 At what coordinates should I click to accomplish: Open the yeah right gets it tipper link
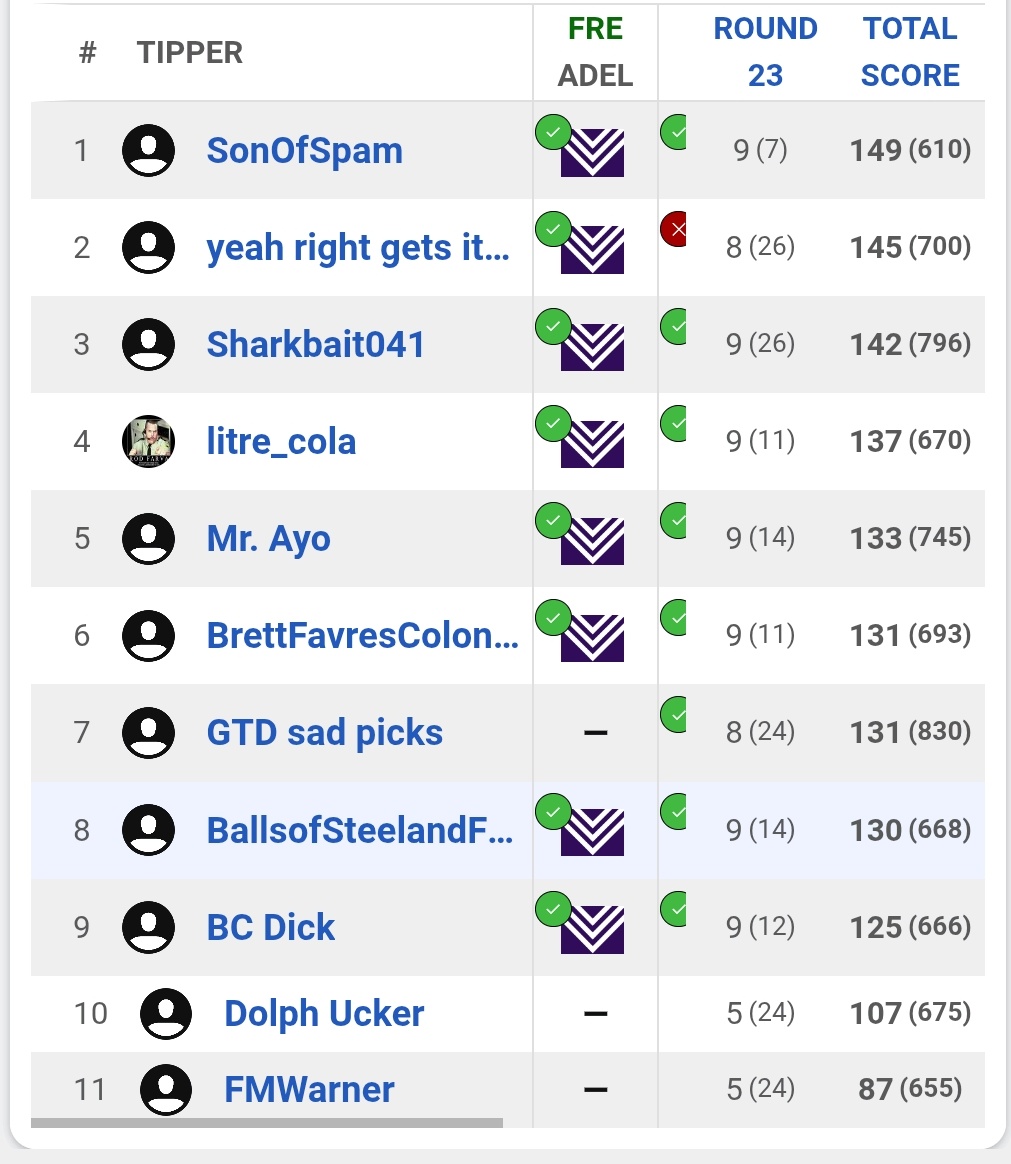pos(358,248)
